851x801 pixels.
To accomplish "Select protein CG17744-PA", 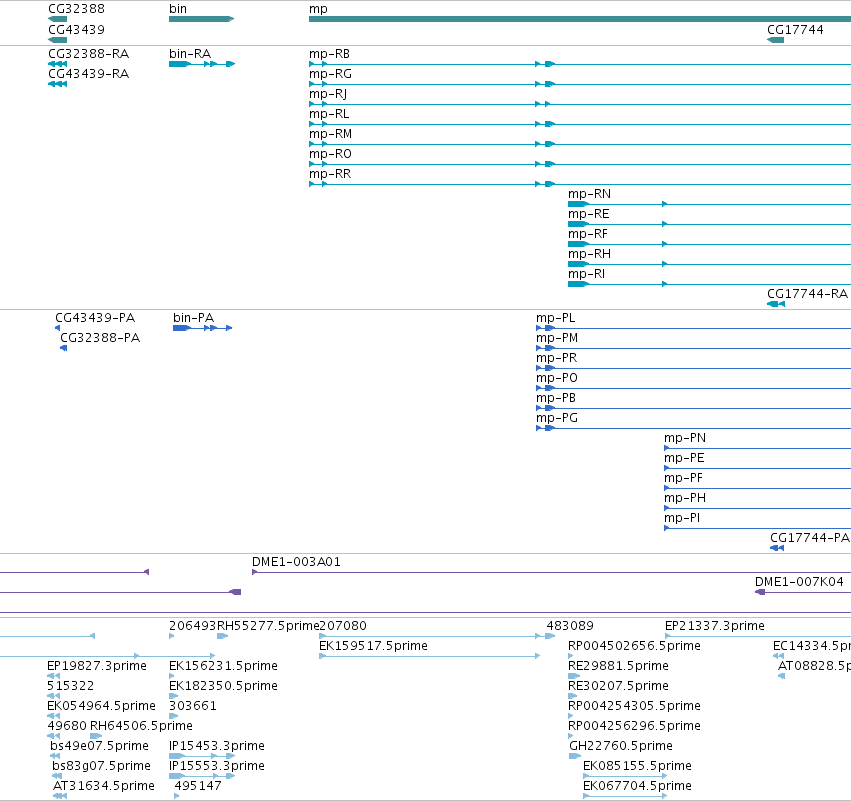I will pyautogui.click(x=810, y=538).
